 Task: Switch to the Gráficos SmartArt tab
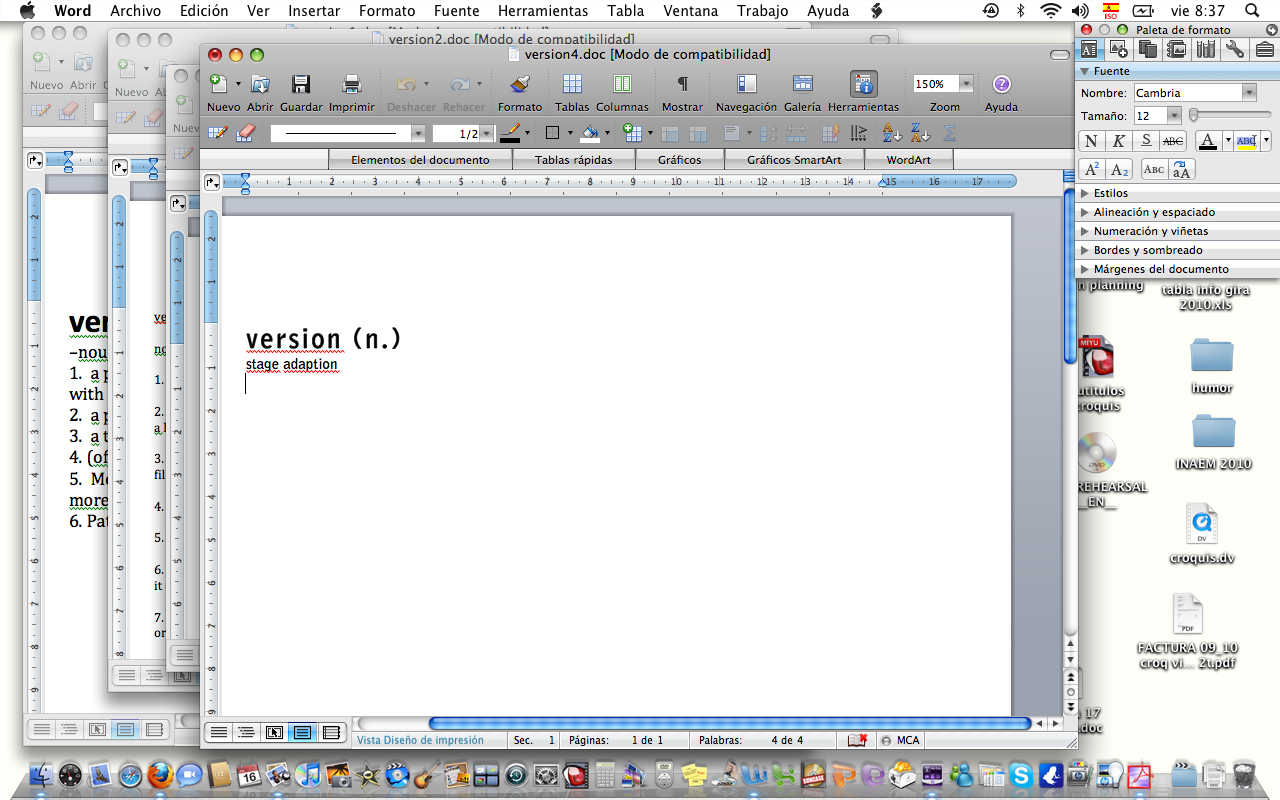(x=794, y=160)
